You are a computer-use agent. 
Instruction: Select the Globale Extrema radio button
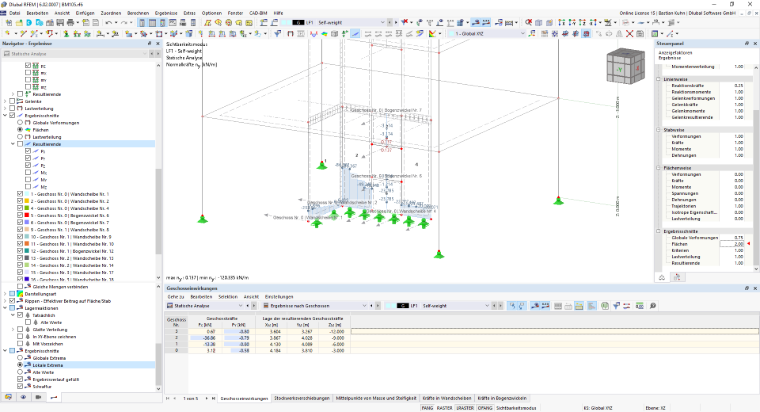20,358
